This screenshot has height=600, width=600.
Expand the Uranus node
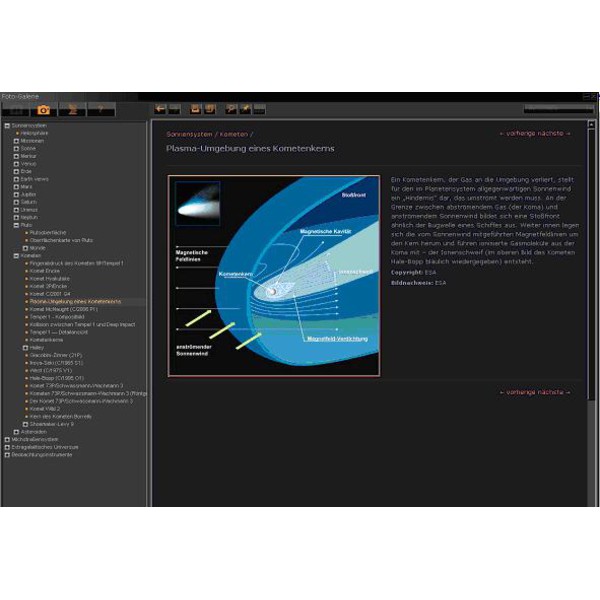pyautogui.click(x=16, y=210)
